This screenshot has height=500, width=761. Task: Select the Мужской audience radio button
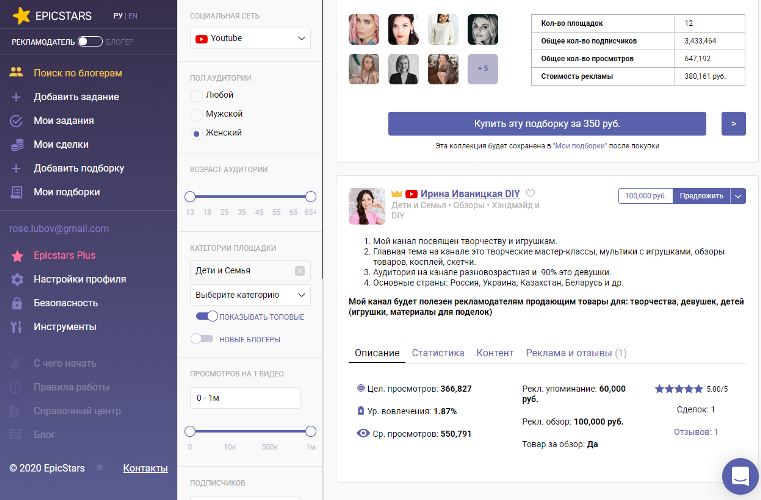click(196, 114)
